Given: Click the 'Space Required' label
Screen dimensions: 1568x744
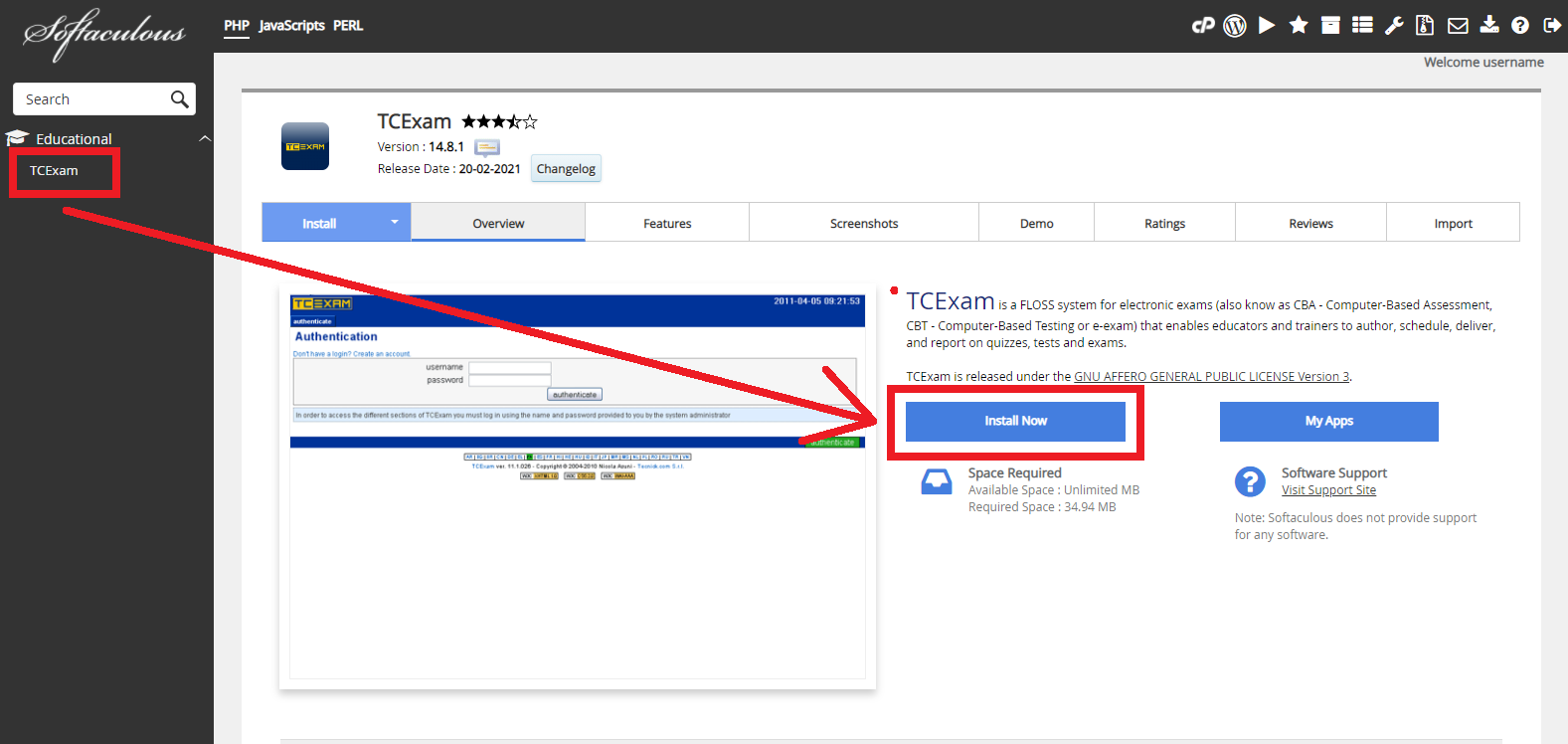Looking at the screenshot, I should (x=1014, y=473).
